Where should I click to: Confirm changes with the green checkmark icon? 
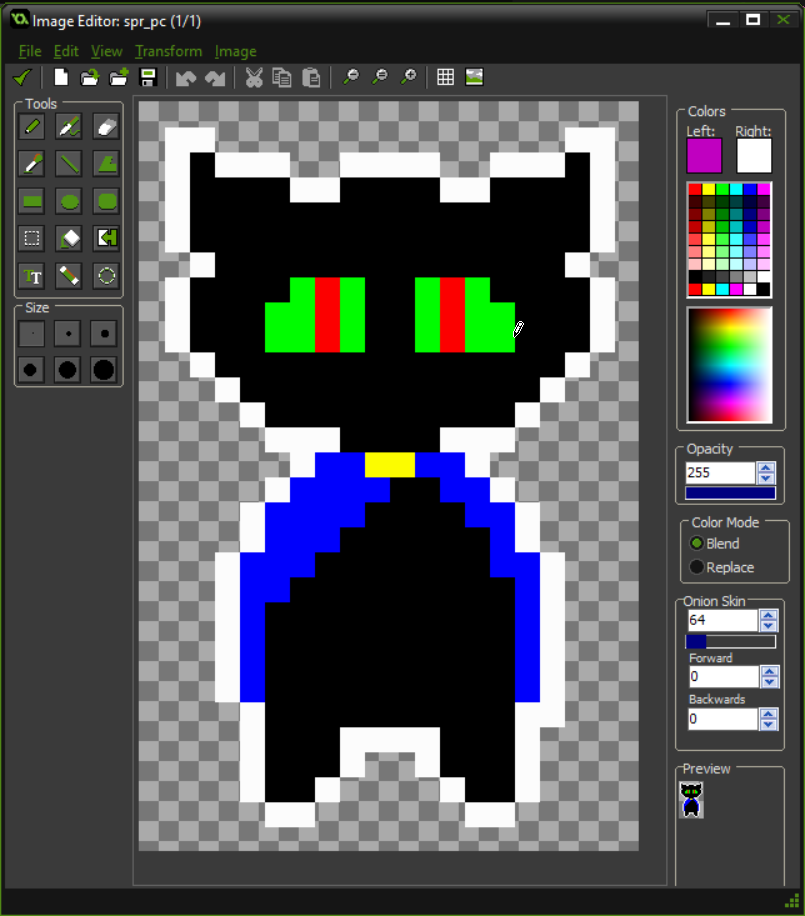click(23, 77)
